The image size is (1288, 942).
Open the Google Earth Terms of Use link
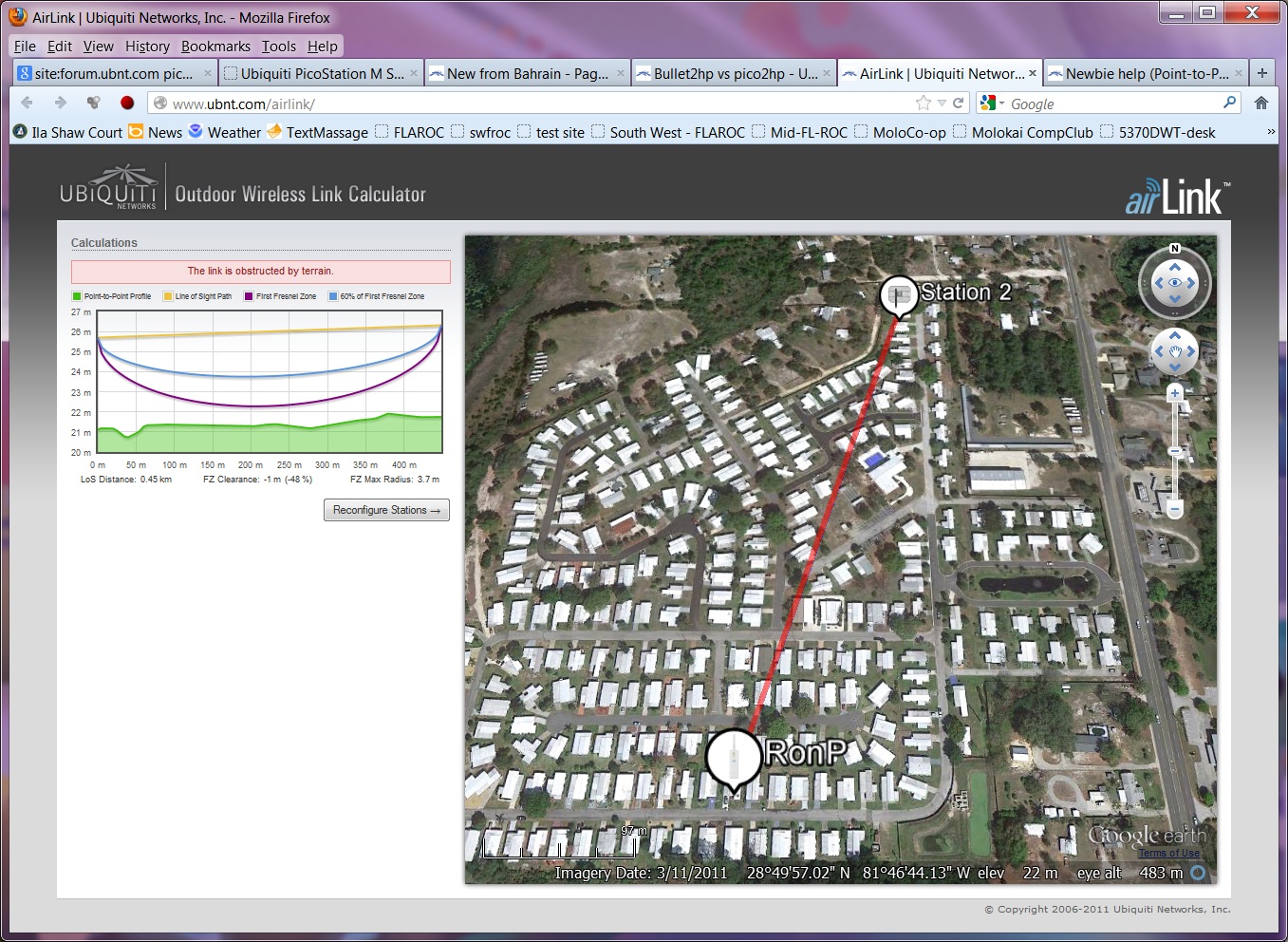(1168, 853)
